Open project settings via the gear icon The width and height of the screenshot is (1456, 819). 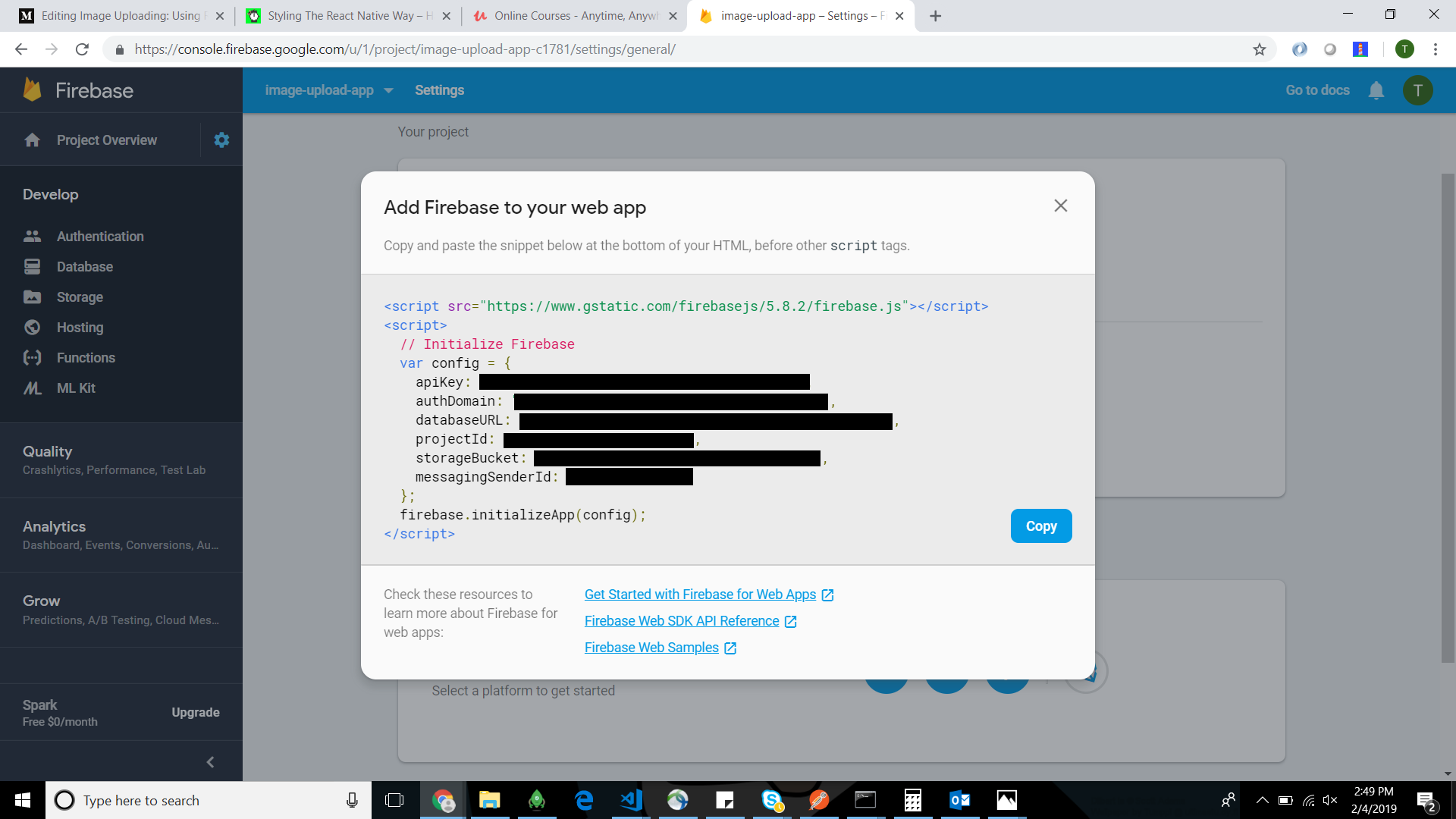[x=221, y=140]
